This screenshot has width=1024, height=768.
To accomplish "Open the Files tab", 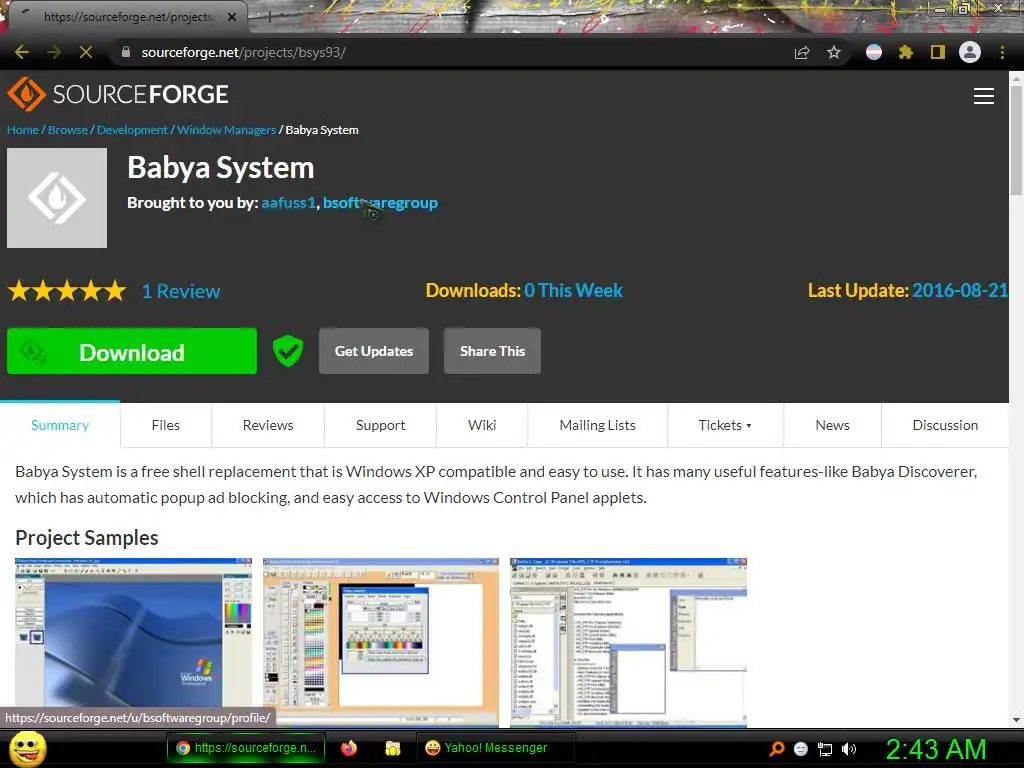I will 166,425.
